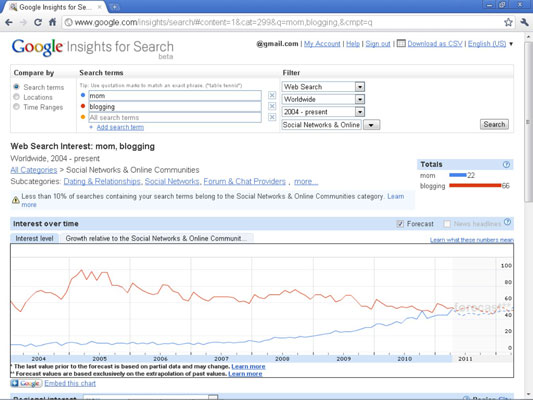Click the 2008 label on chart timeline

(282, 359)
